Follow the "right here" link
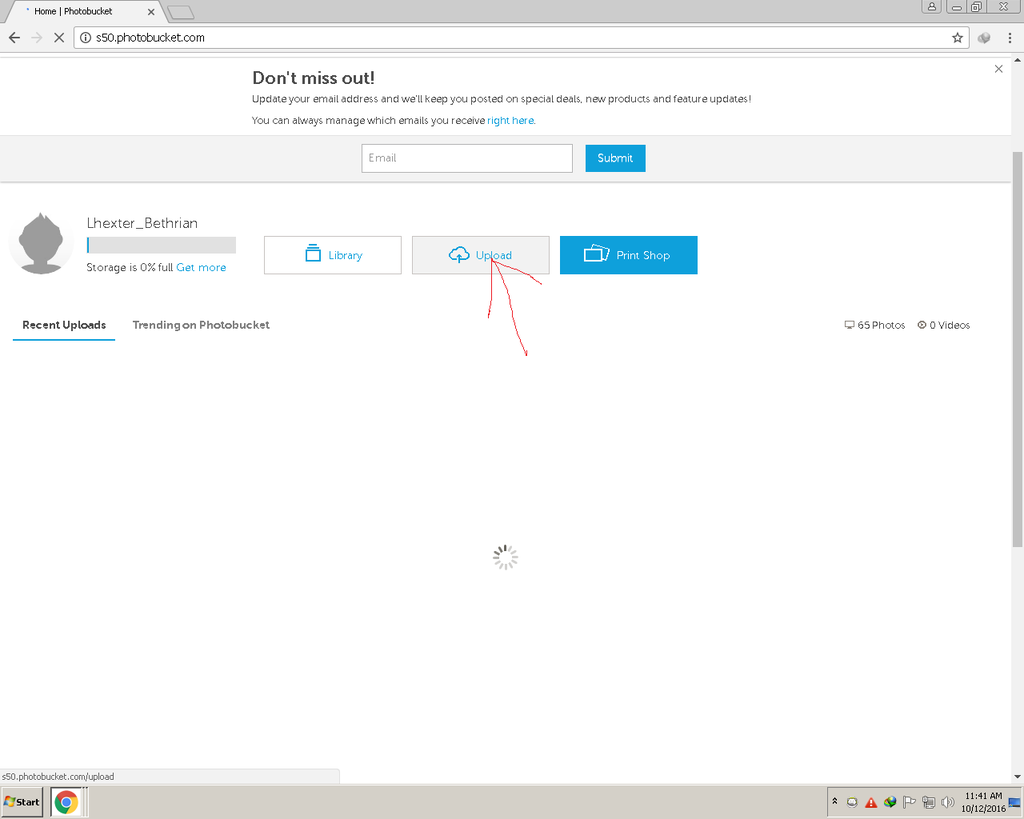Screen dimensions: 1024x819 tap(510, 120)
